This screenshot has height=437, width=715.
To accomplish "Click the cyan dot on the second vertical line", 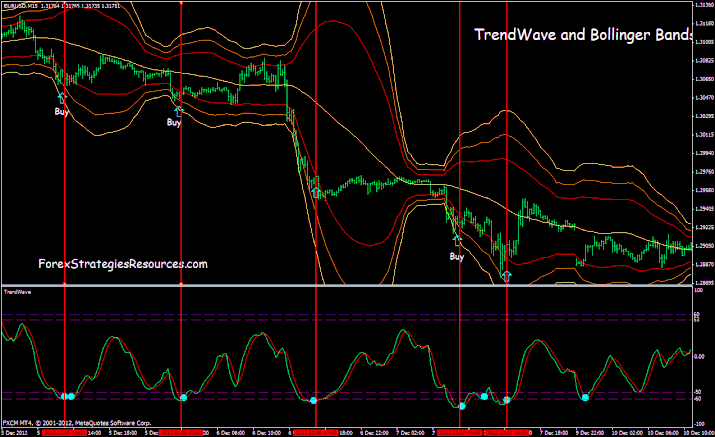I will (183, 398).
